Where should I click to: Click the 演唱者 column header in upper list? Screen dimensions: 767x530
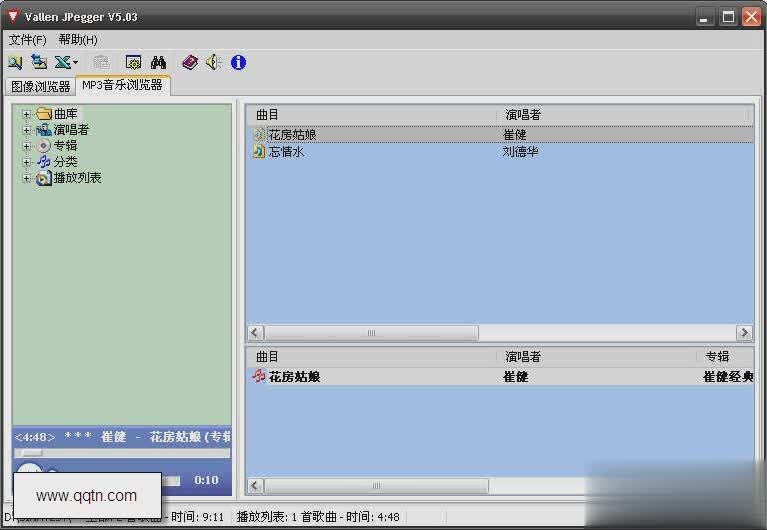624,115
